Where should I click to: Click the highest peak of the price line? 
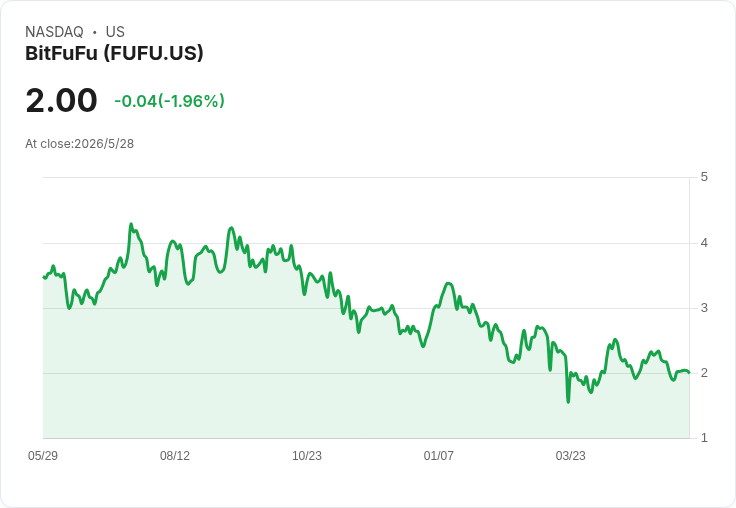(x=131, y=224)
